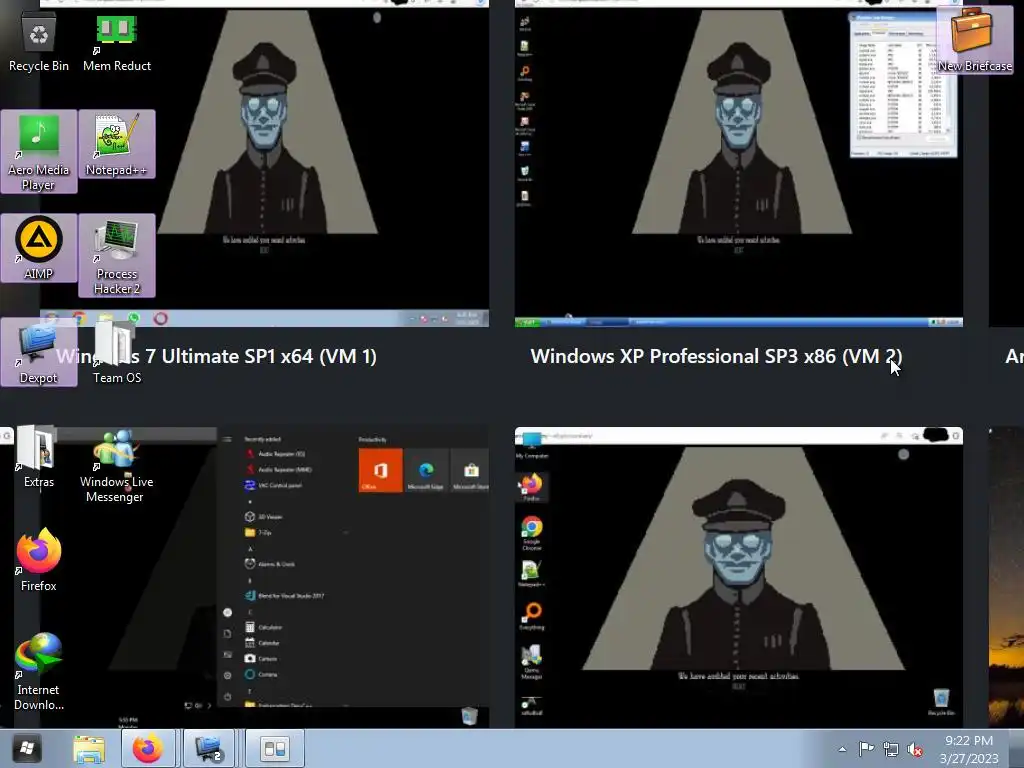This screenshot has height=768, width=1024.
Task: Show hidden tray icons arrow
Action: tap(842, 750)
